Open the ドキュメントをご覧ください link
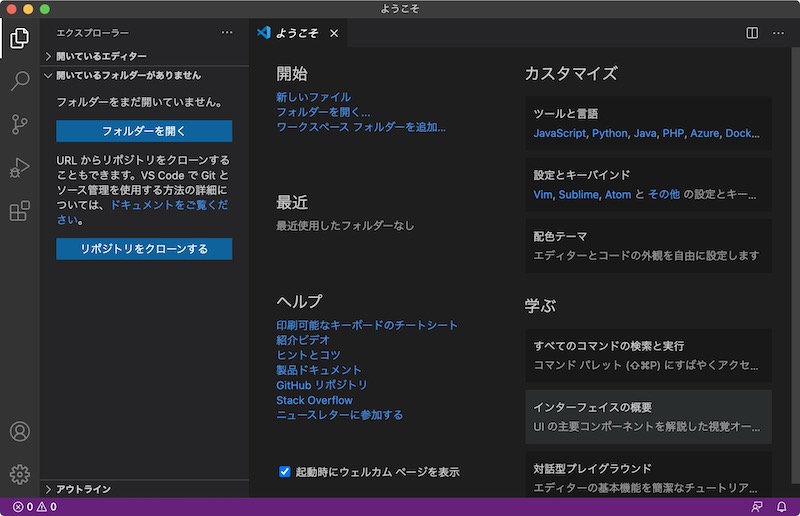 click(x=169, y=205)
